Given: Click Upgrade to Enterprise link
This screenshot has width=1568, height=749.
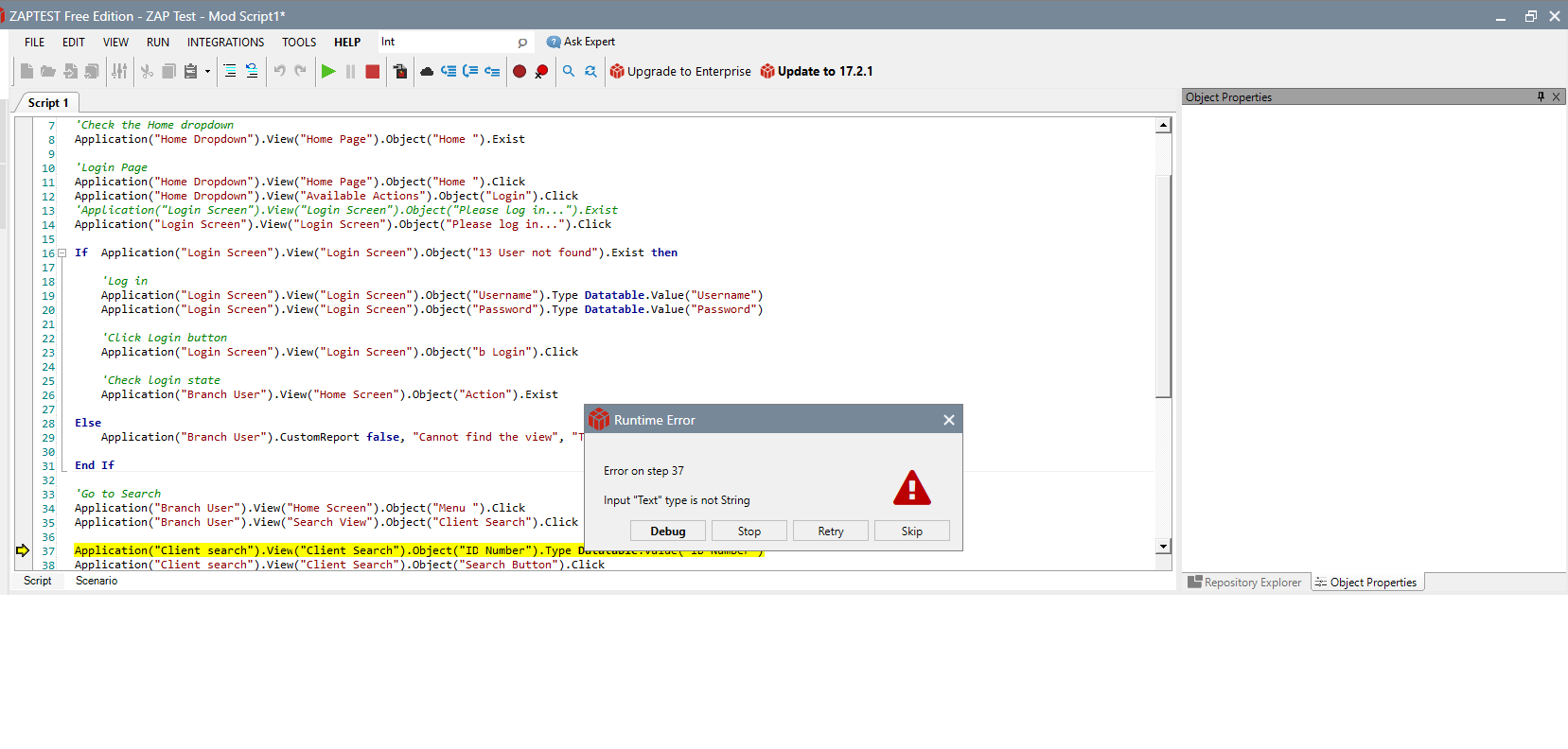Looking at the screenshot, I should point(680,71).
